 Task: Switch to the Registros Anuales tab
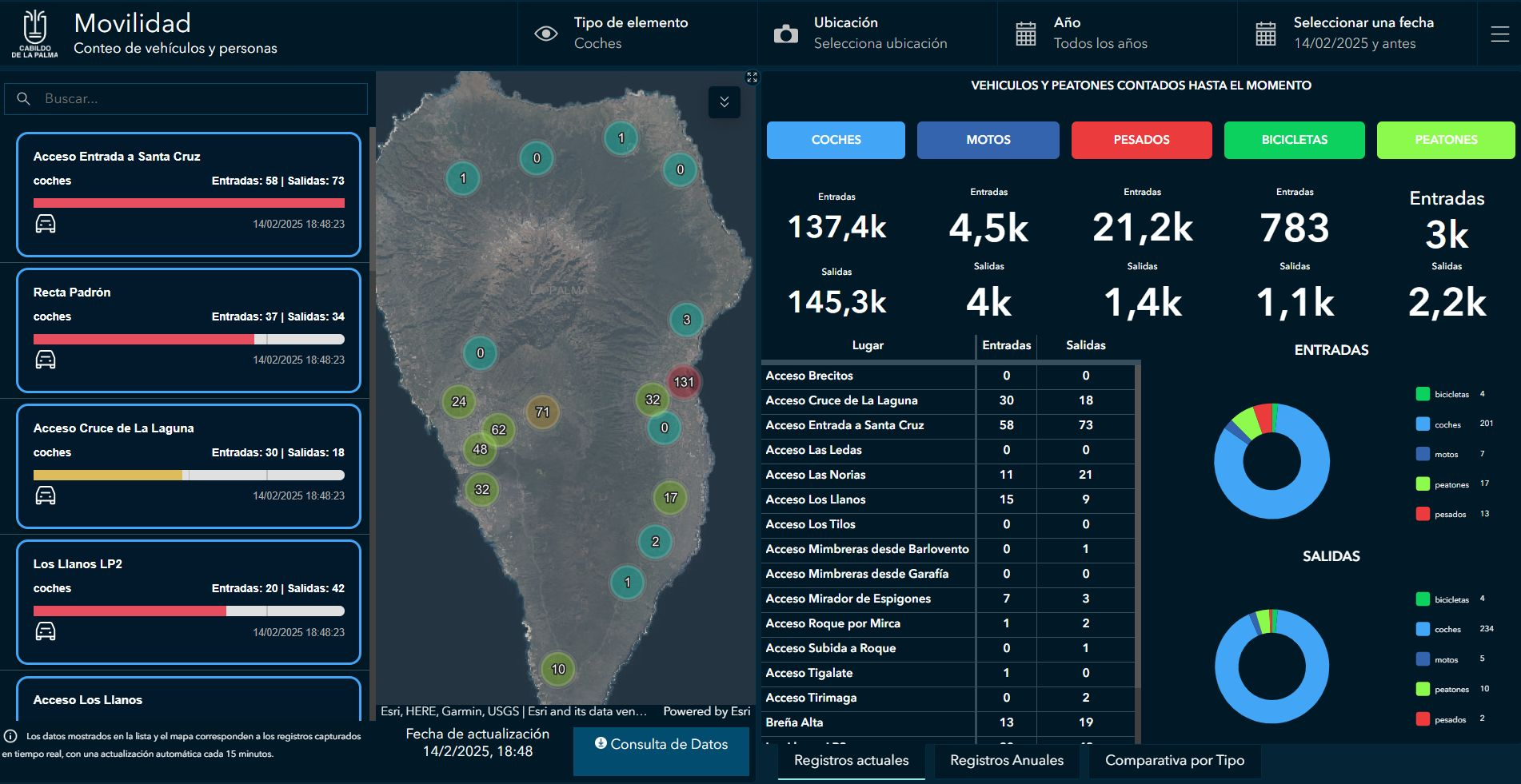[1006, 760]
